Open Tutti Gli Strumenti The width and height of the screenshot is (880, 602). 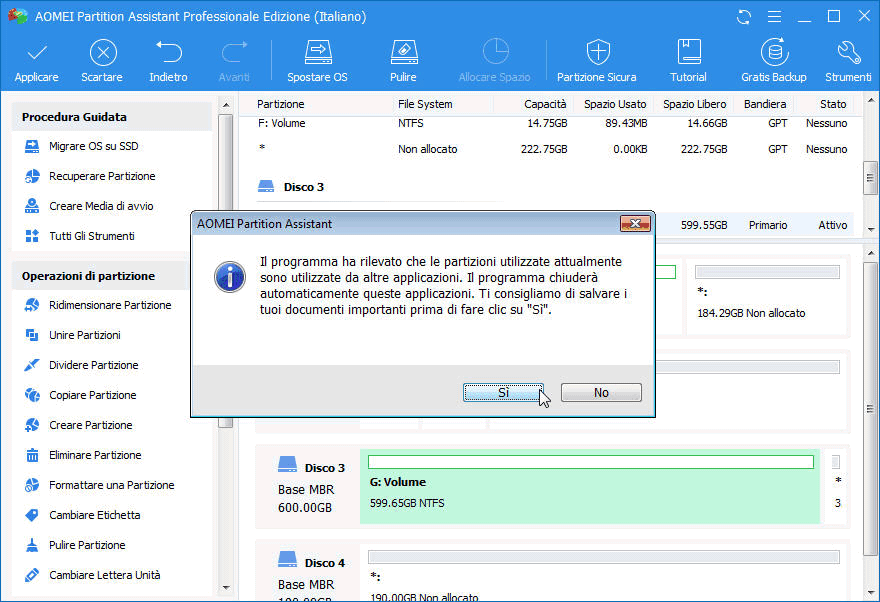pyautogui.click(x=80, y=236)
